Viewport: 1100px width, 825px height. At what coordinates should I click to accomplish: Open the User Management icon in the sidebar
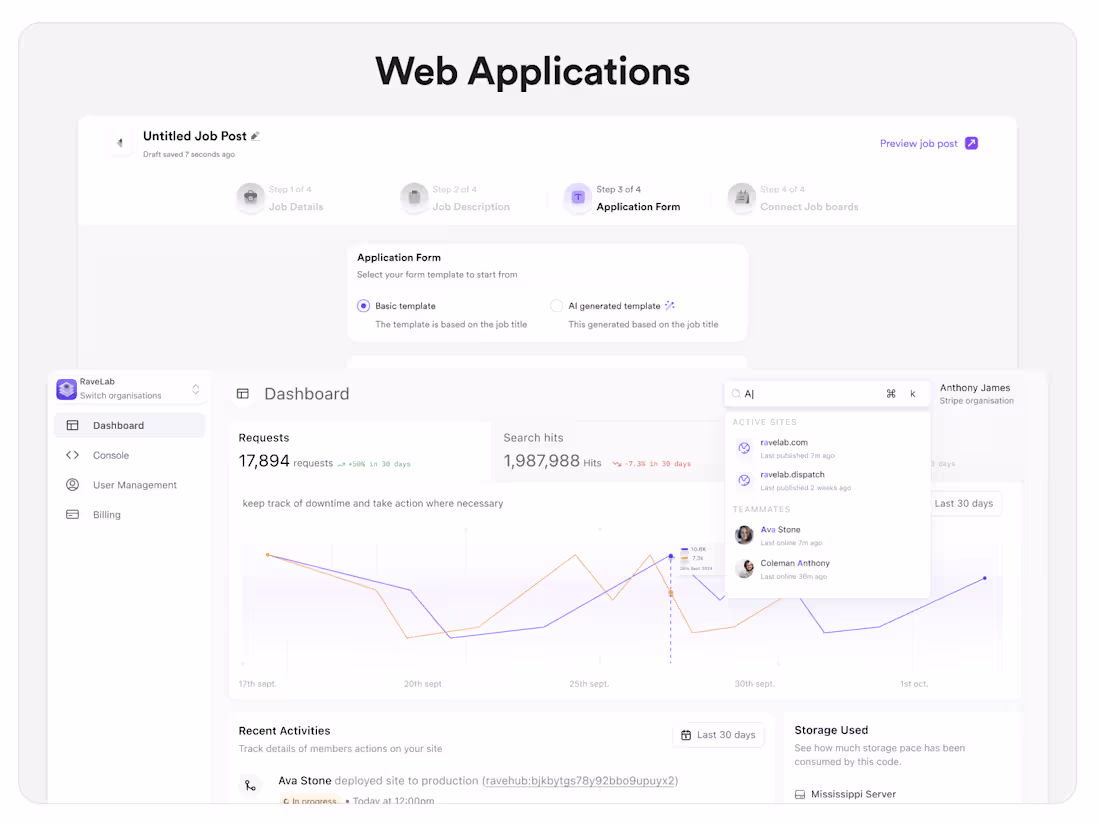point(70,485)
